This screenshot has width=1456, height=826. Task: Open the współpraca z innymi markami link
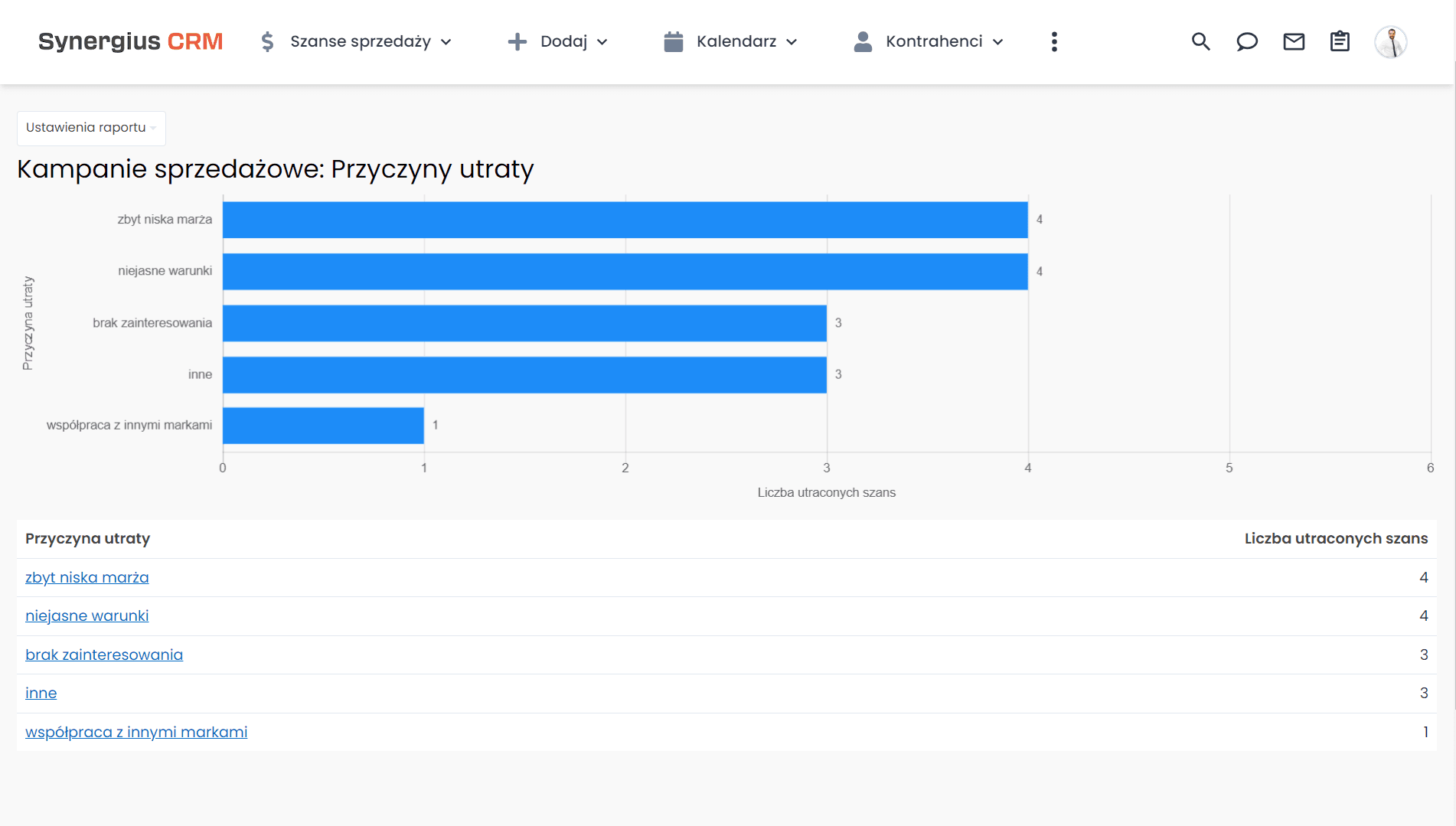pyautogui.click(x=135, y=732)
